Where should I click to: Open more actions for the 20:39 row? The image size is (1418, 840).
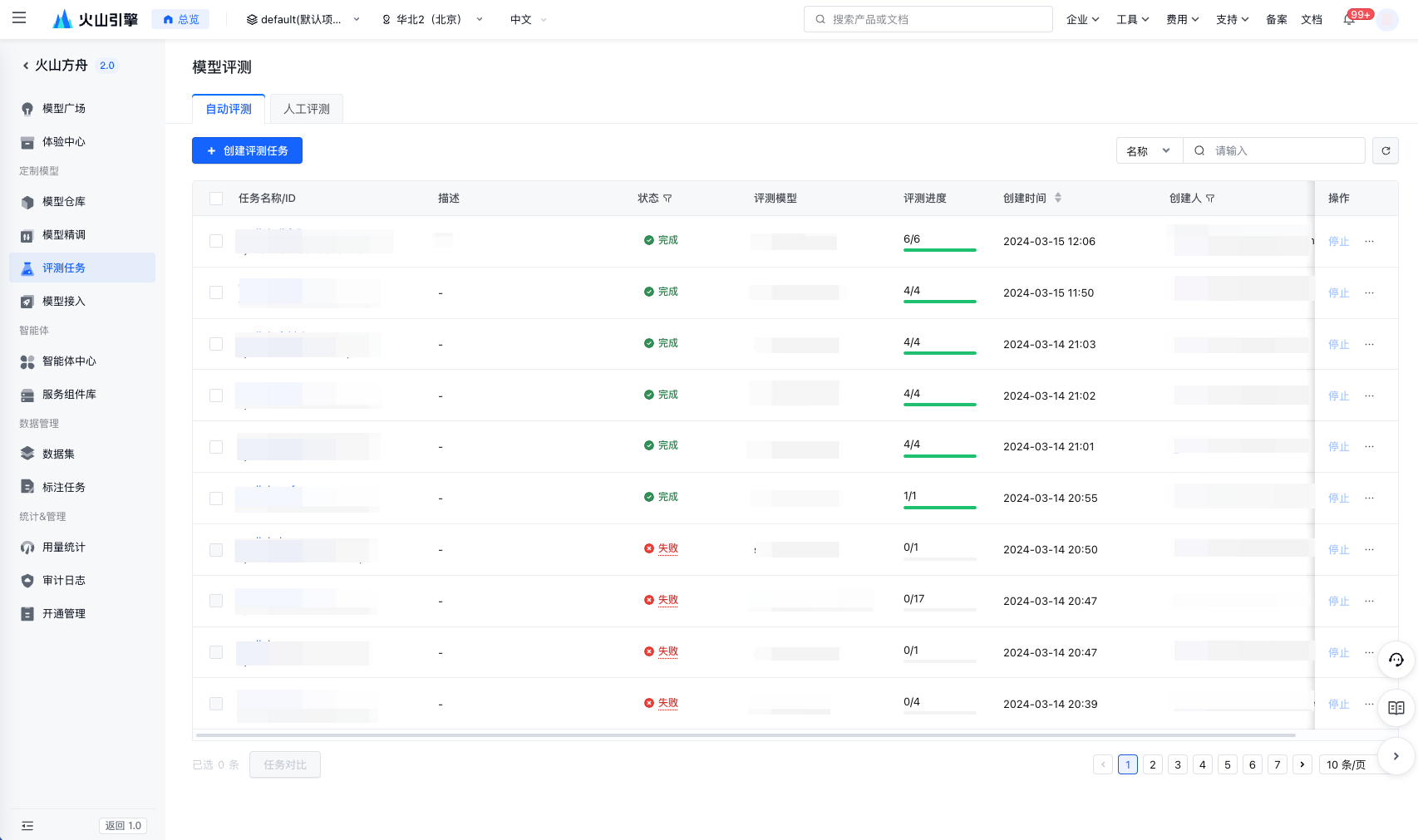[1369, 705]
